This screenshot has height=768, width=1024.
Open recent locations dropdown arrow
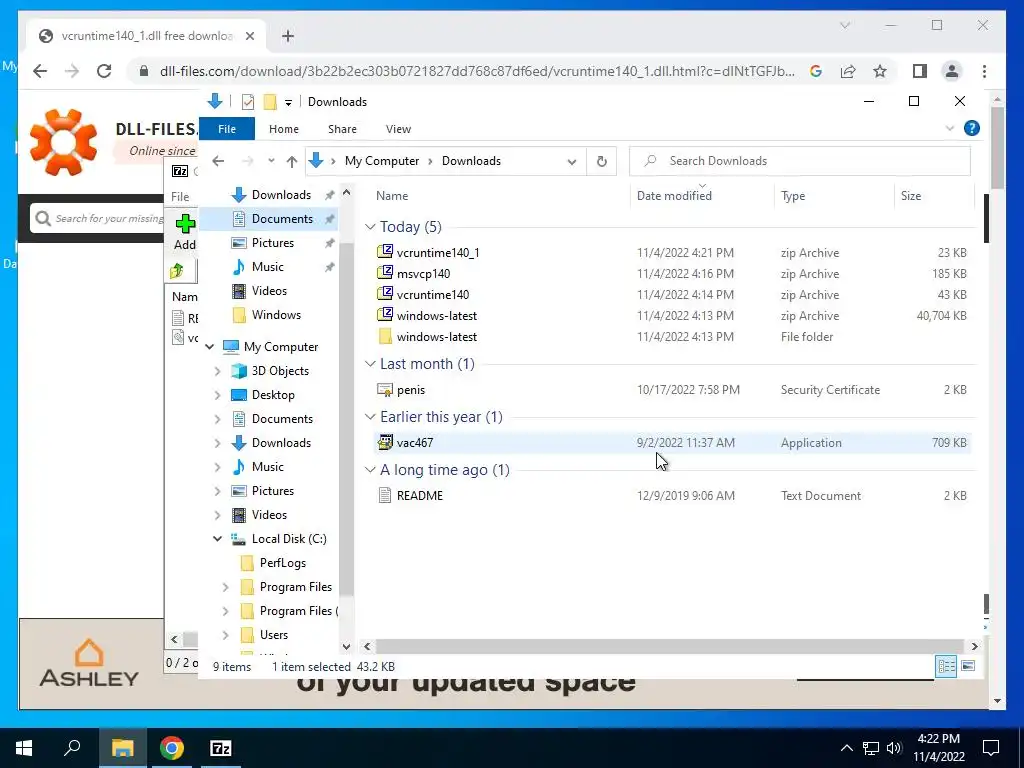click(271, 161)
